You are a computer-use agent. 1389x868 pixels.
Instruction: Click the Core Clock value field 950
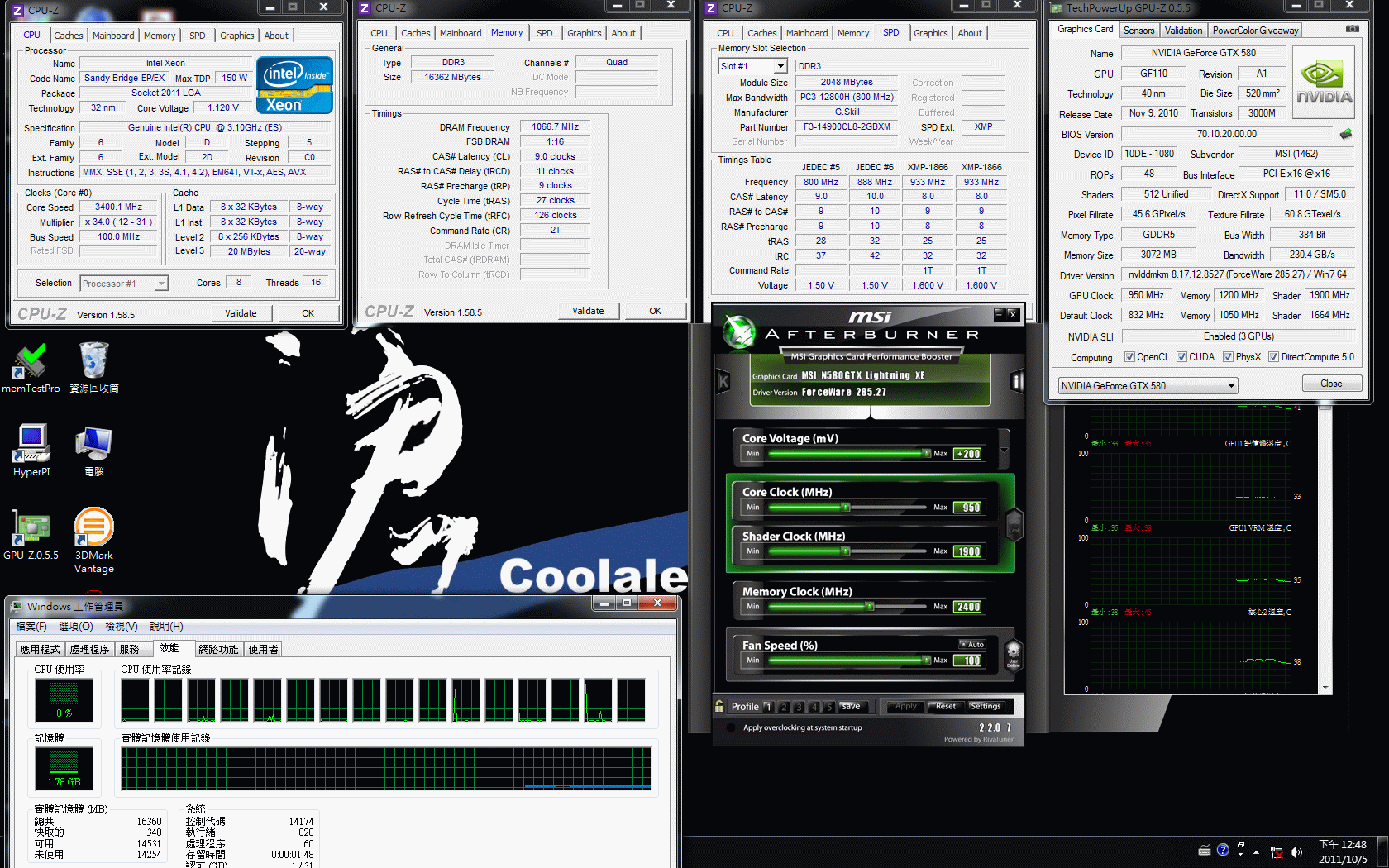[x=967, y=508]
